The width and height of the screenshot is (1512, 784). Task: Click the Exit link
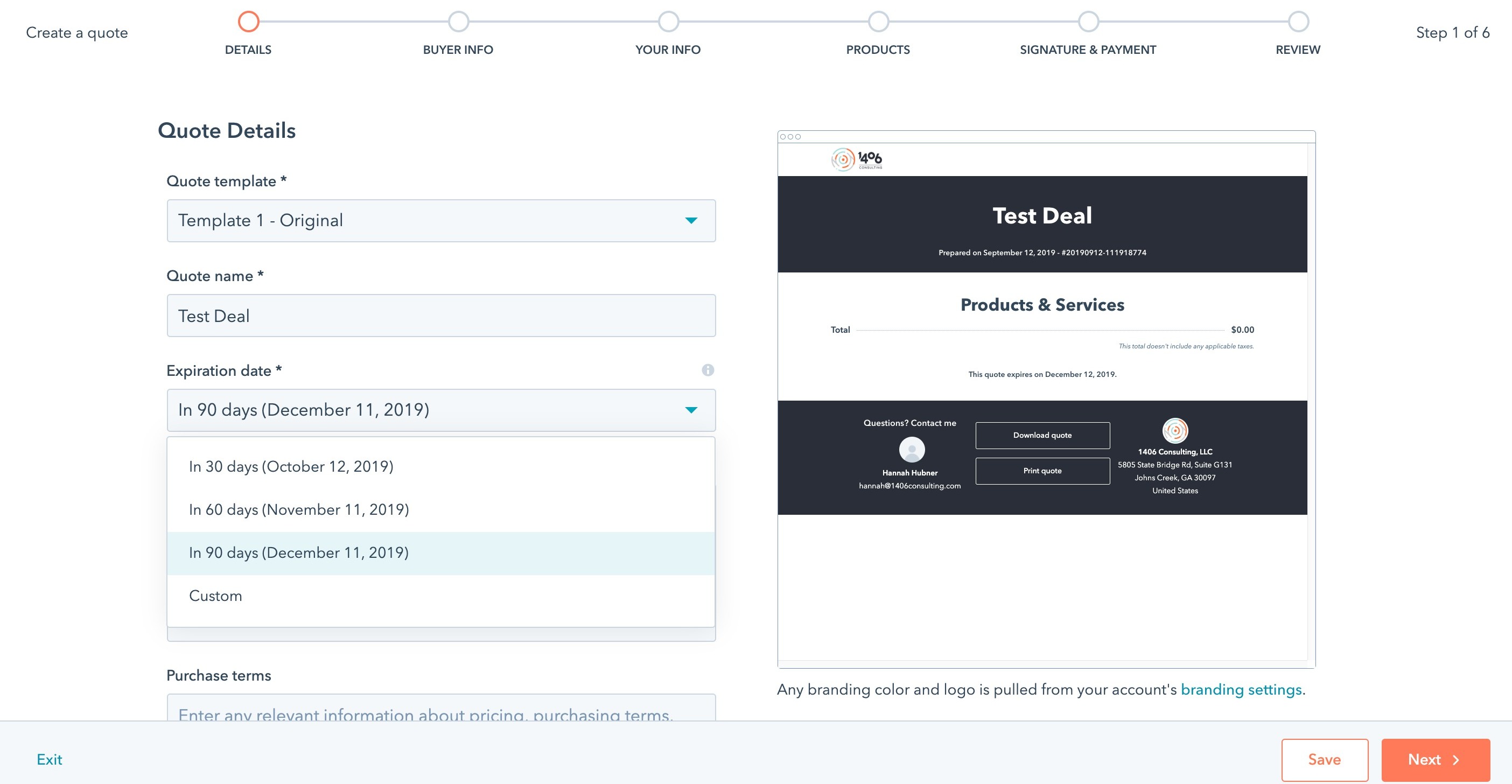(48, 759)
